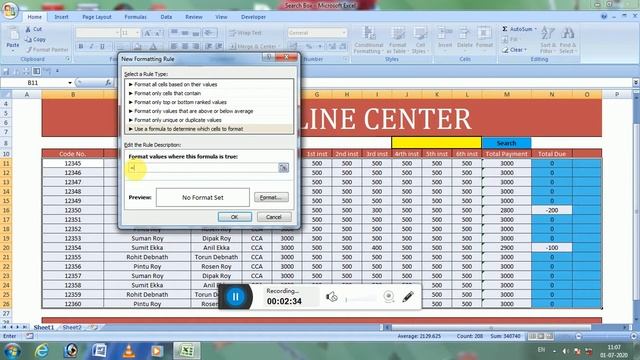Open the General number format dropdown

tap(344, 33)
